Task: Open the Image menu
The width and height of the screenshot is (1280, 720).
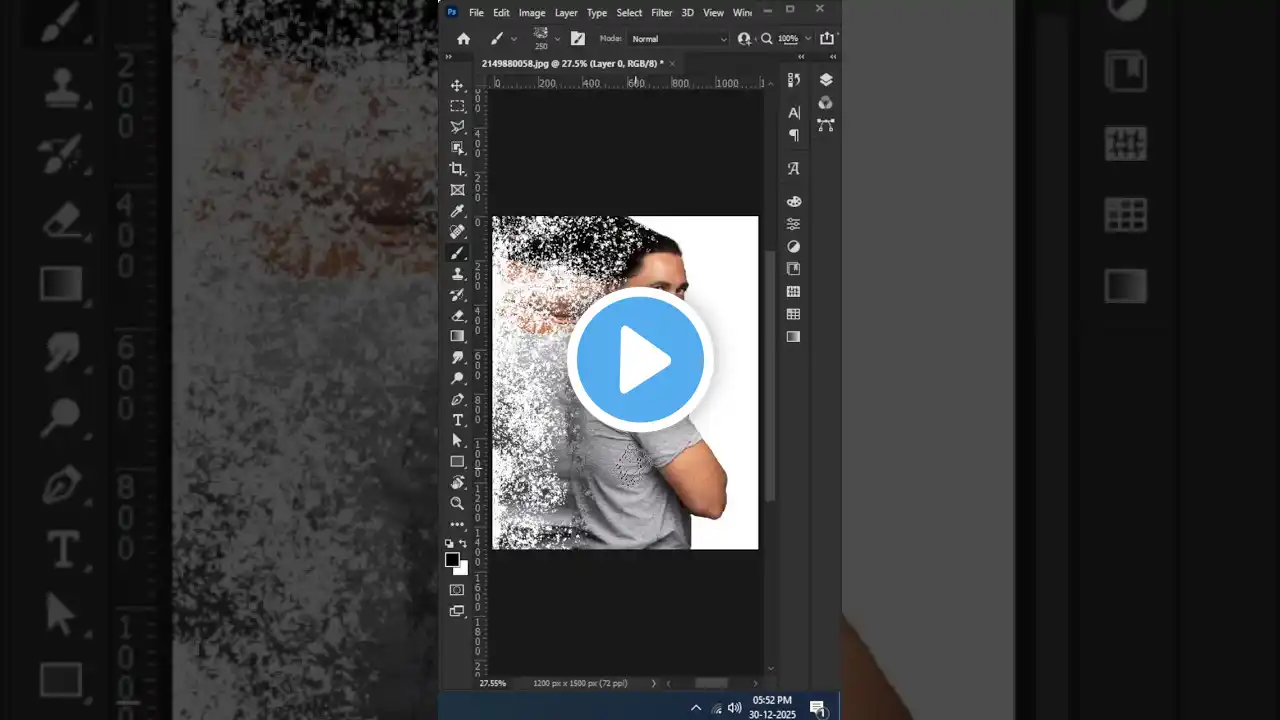Action: click(532, 13)
